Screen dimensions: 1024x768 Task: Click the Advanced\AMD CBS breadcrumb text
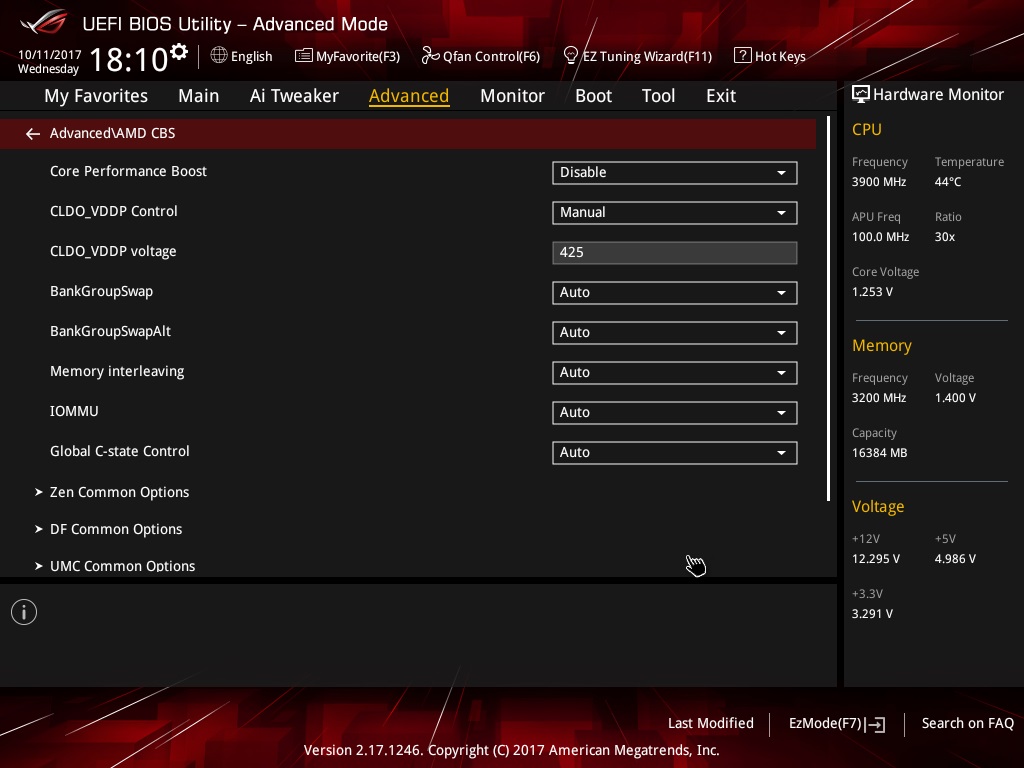pyautogui.click(x=112, y=133)
